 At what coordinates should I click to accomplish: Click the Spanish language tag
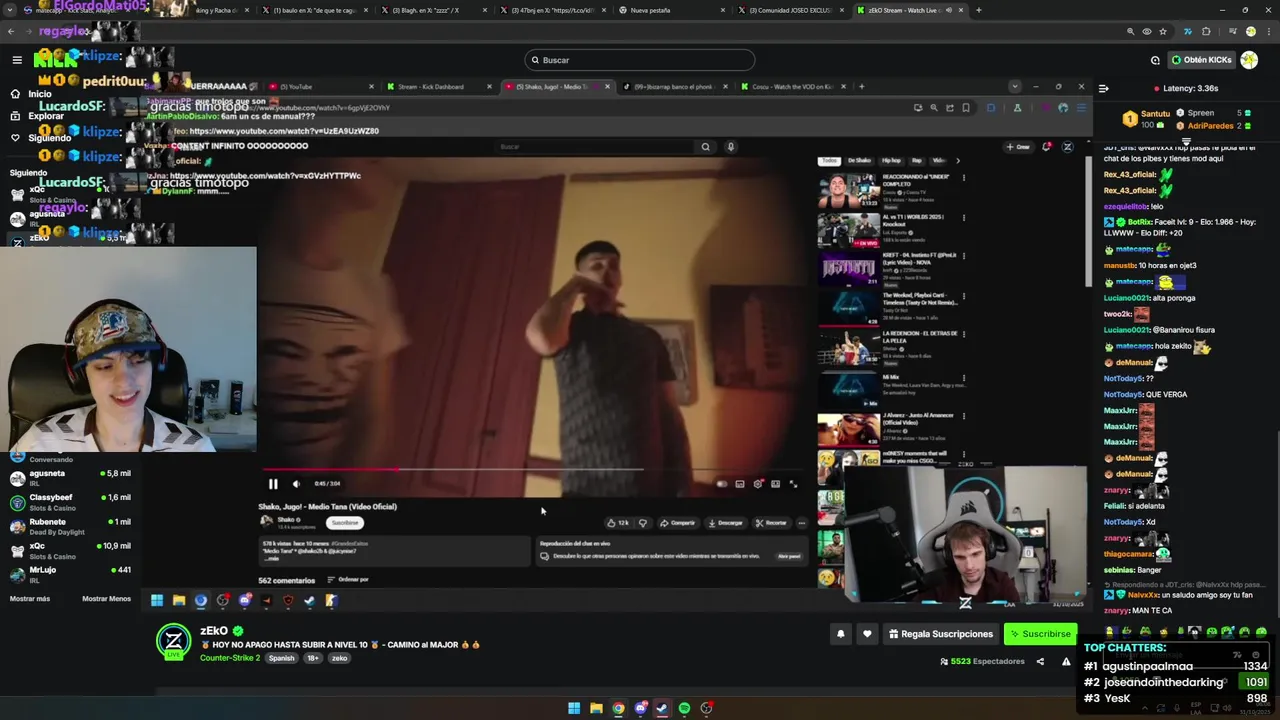(281, 658)
